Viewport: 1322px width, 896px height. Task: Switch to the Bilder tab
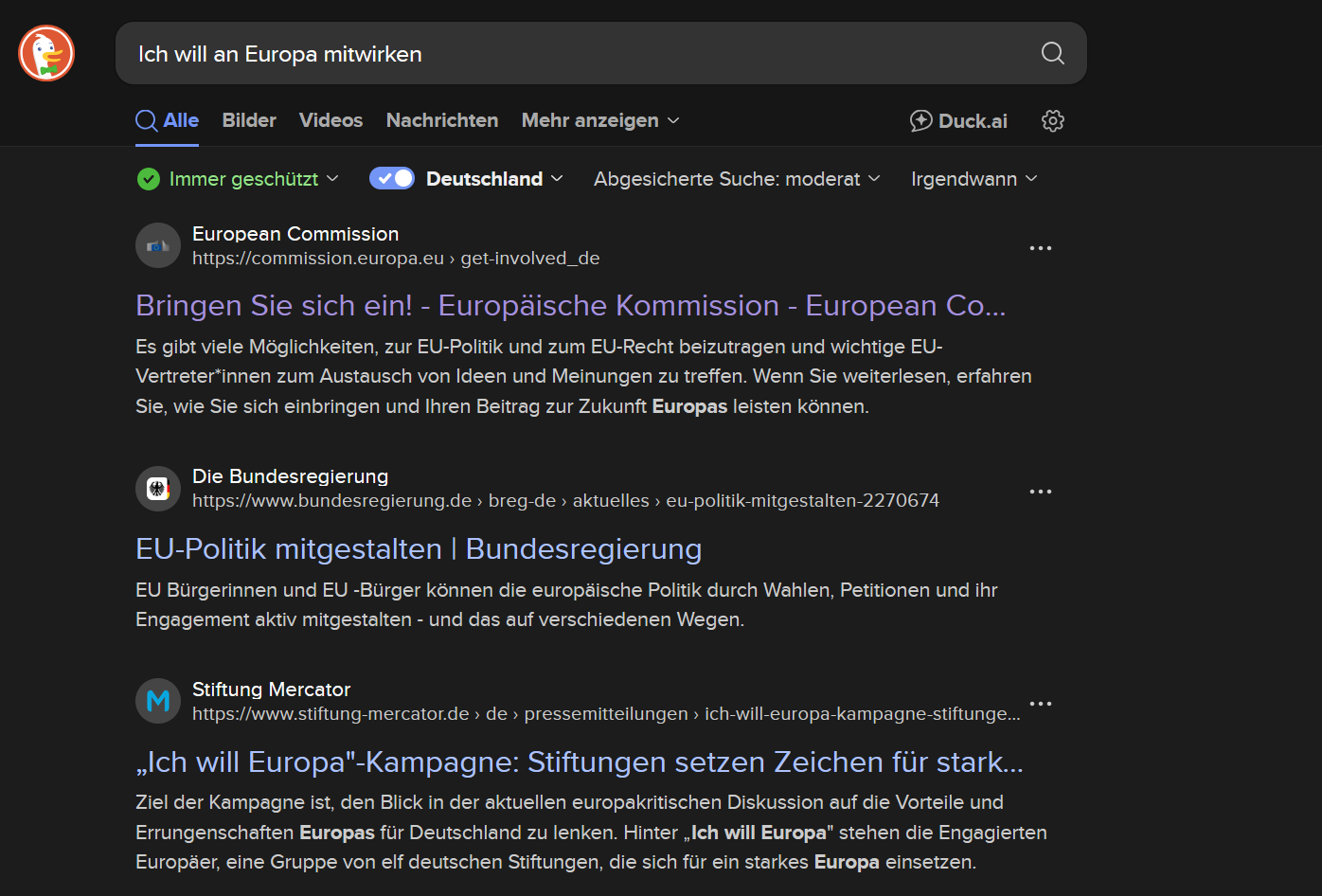(249, 120)
